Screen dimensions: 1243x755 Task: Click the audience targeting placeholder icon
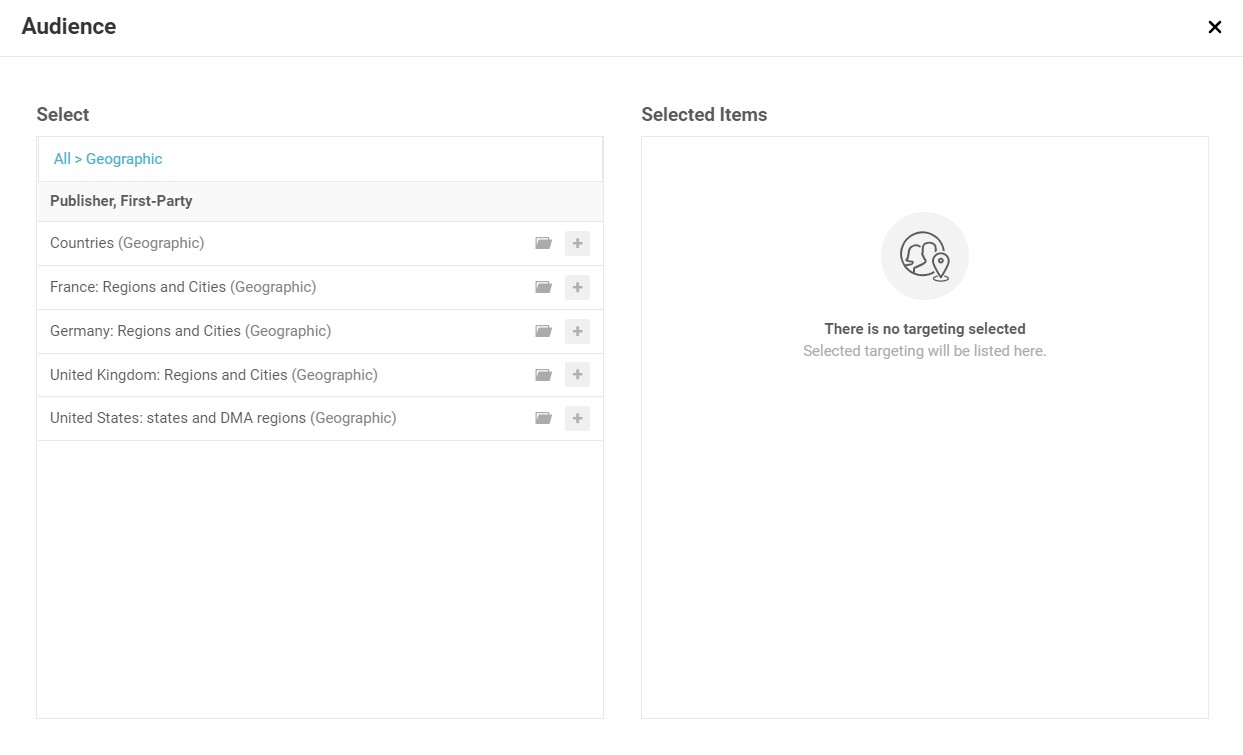point(924,256)
